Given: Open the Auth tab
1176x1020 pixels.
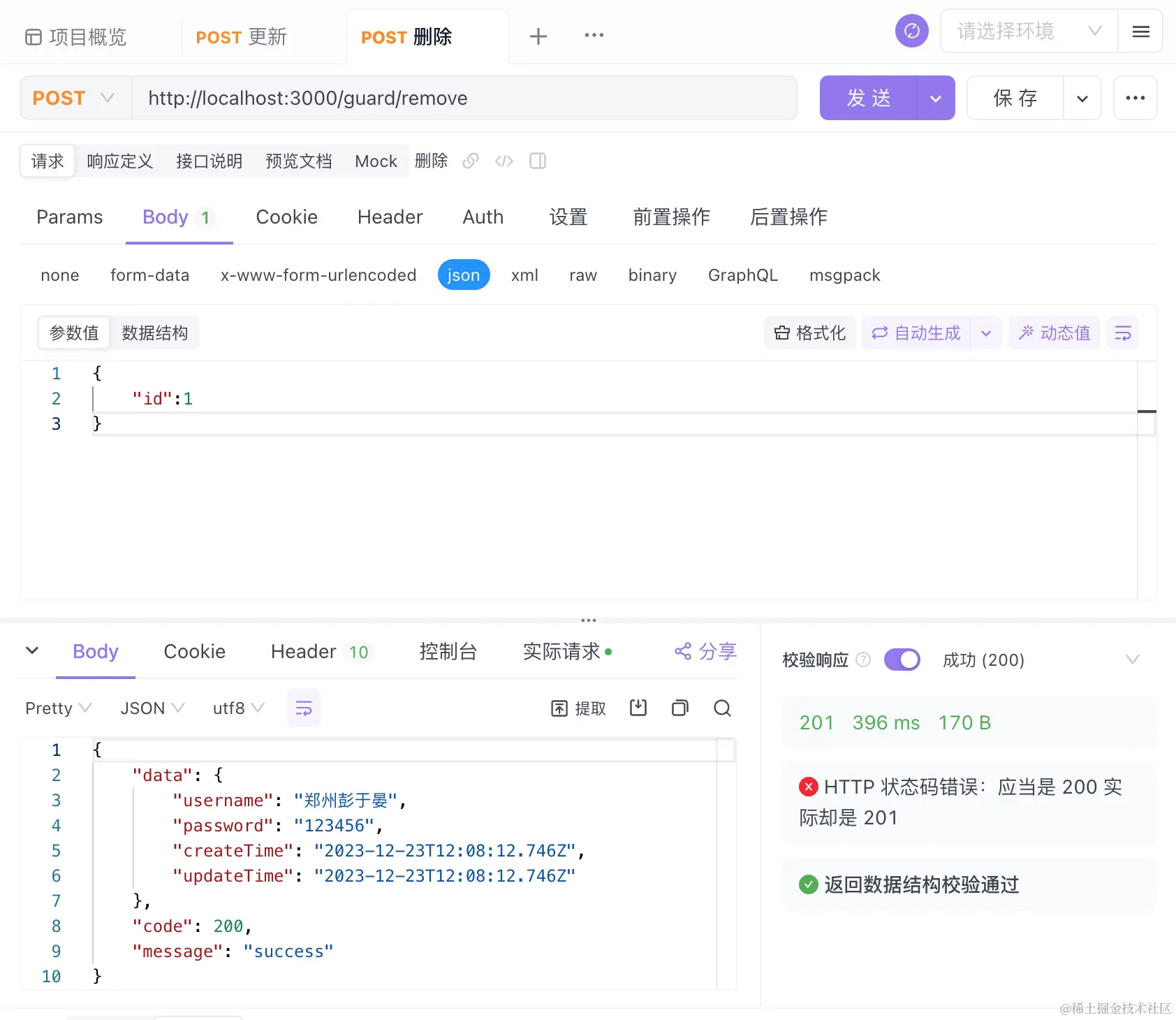Looking at the screenshot, I should (x=483, y=217).
